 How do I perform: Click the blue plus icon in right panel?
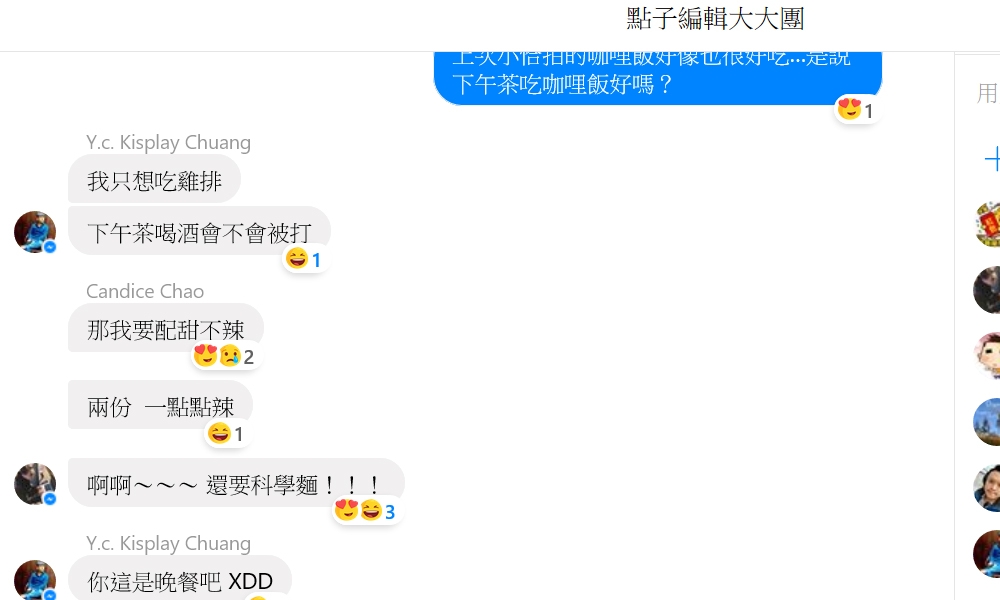[992, 159]
